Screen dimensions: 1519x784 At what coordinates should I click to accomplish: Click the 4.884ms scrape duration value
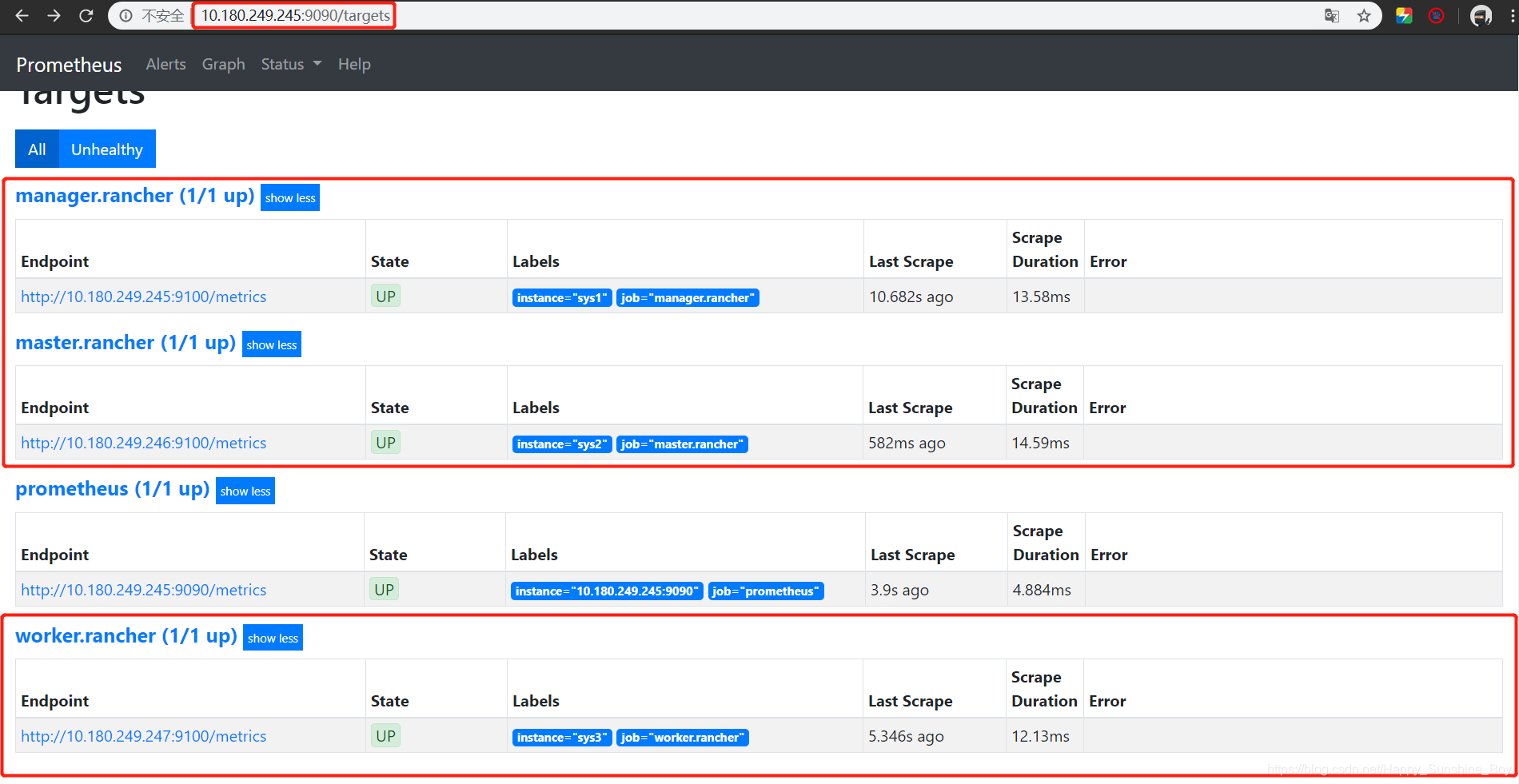1042,590
